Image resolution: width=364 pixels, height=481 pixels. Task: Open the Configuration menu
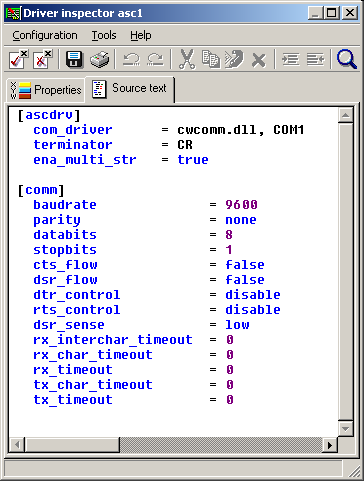pos(45,35)
